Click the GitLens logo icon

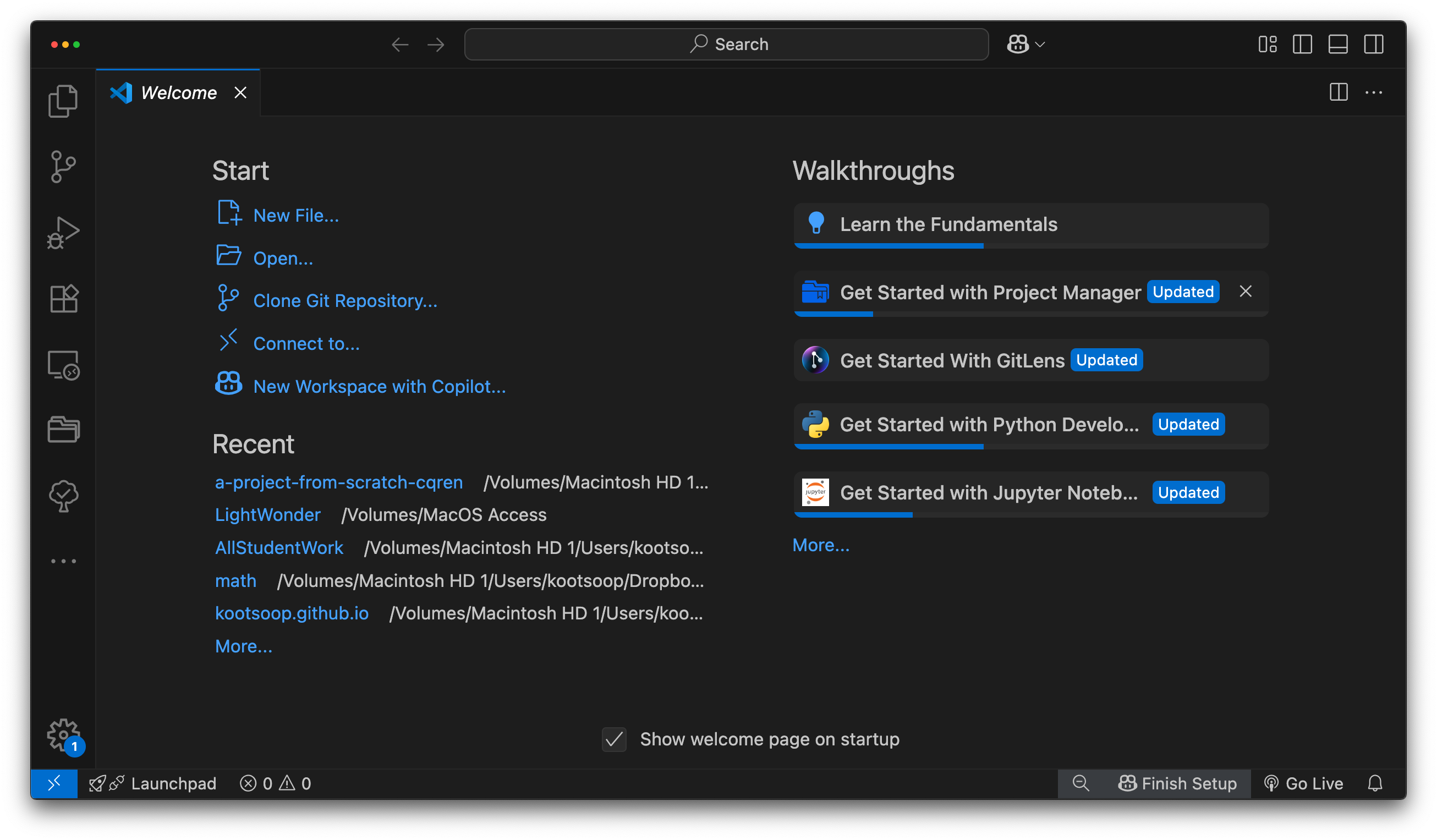815,360
